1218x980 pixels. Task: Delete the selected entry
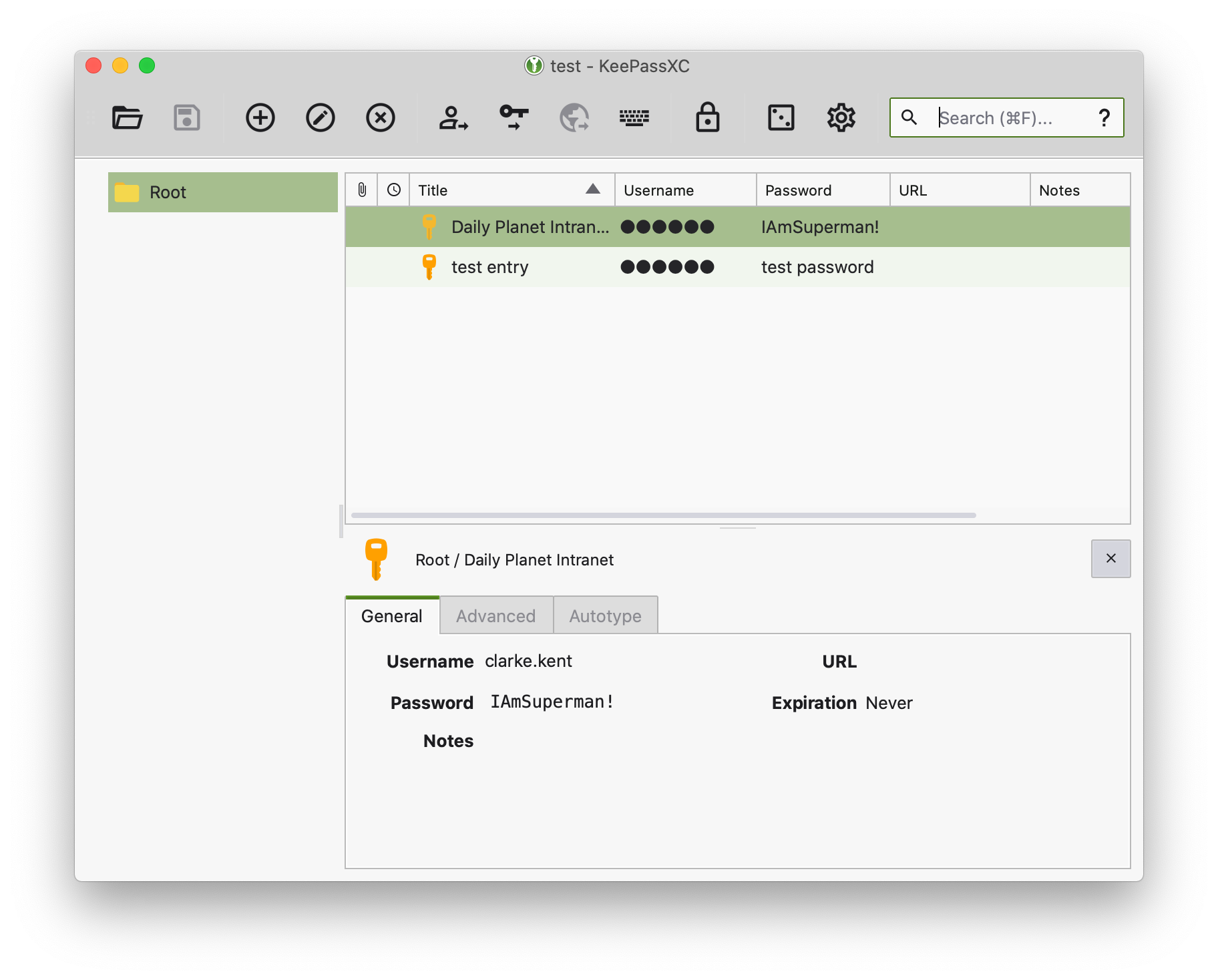click(x=380, y=117)
